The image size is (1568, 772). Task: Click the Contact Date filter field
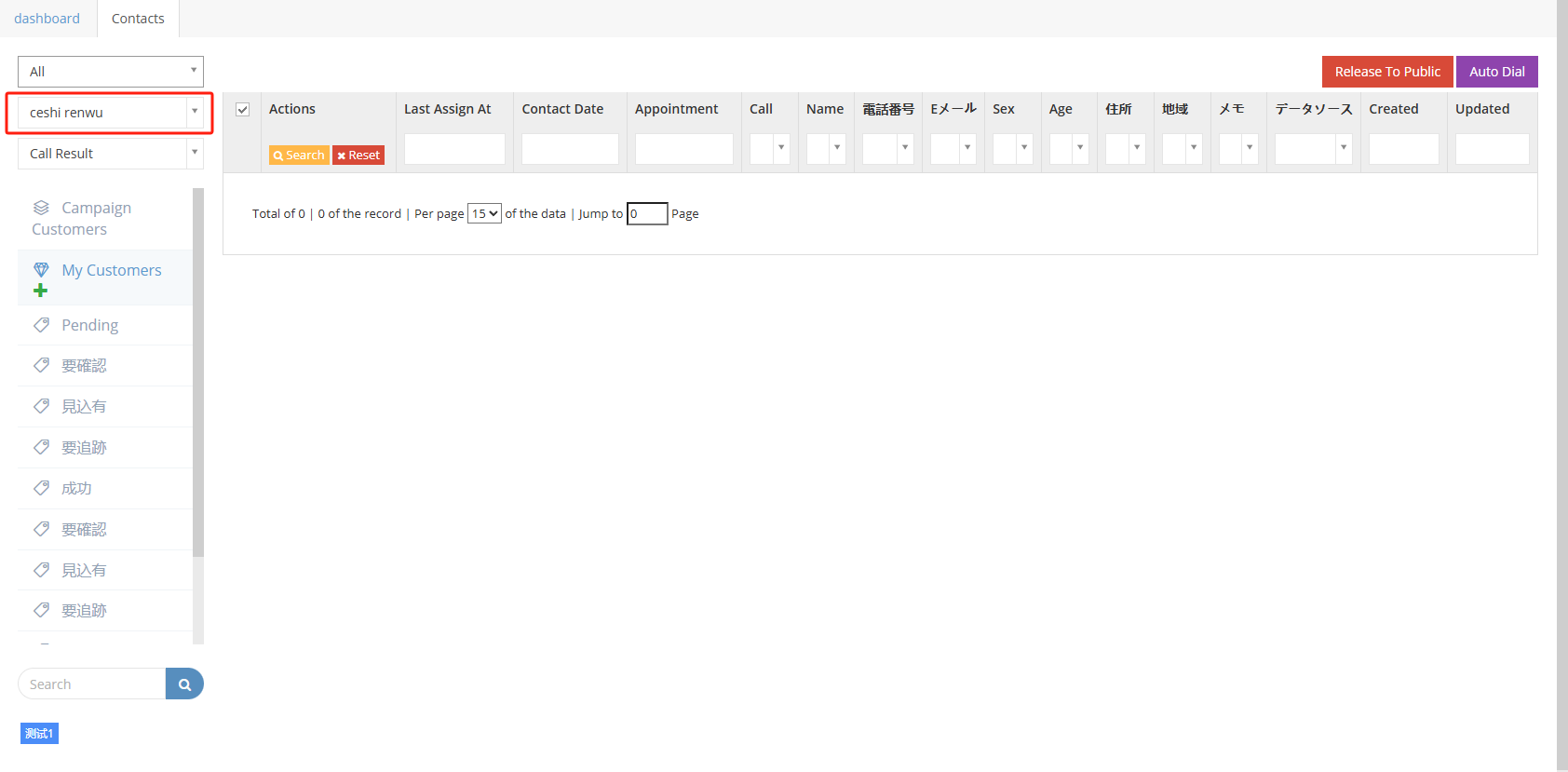point(570,149)
